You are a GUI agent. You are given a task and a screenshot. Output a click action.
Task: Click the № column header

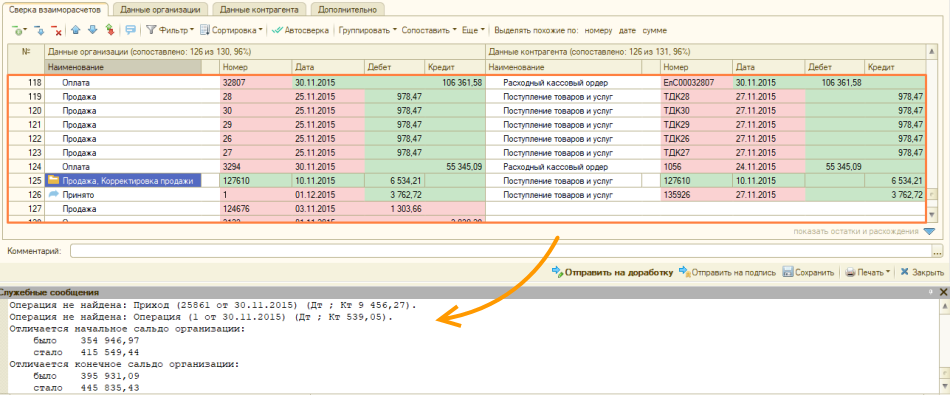(26, 52)
